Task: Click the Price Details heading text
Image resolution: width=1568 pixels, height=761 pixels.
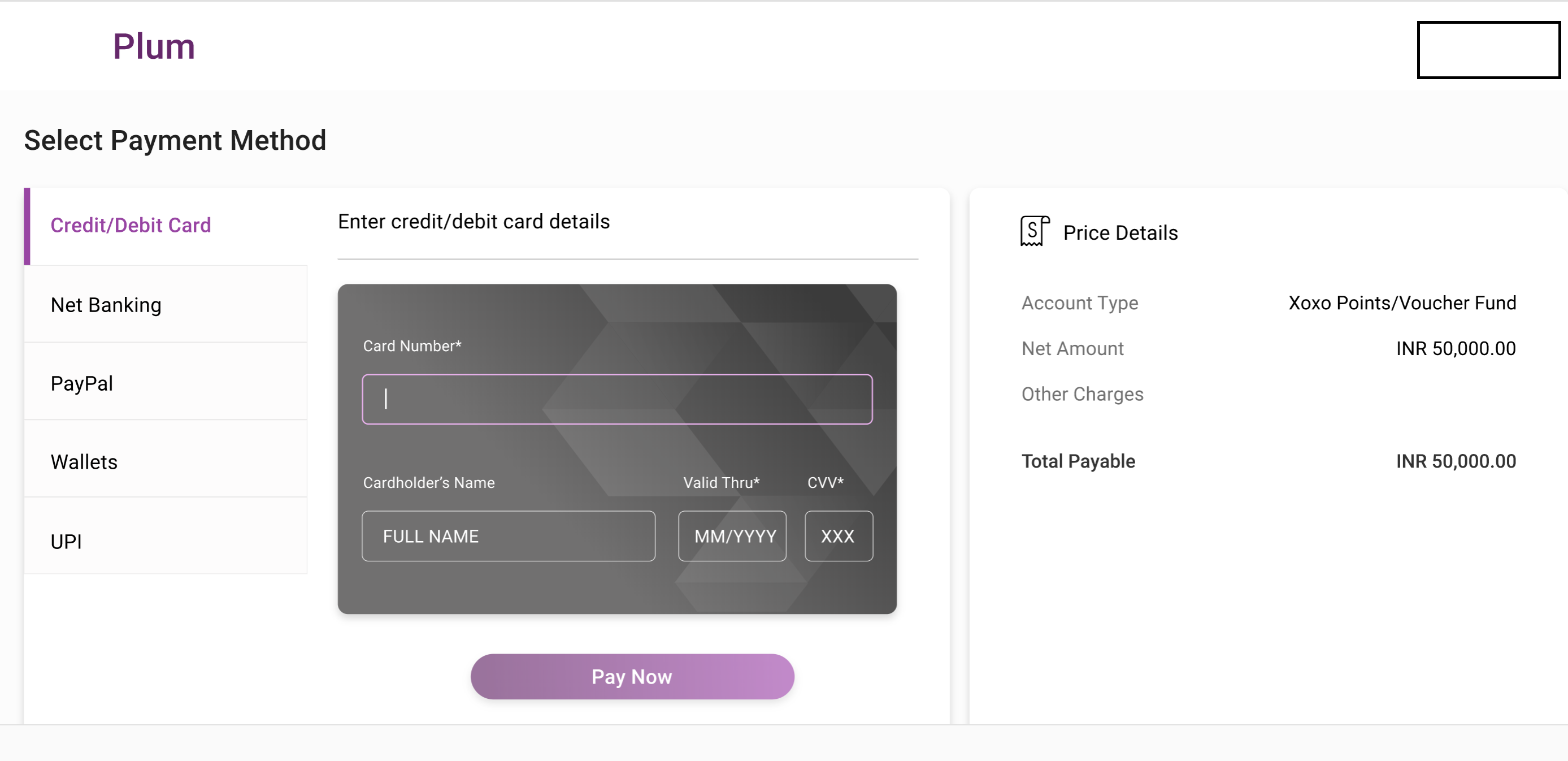Action: pyautogui.click(x=1120, y=233)
